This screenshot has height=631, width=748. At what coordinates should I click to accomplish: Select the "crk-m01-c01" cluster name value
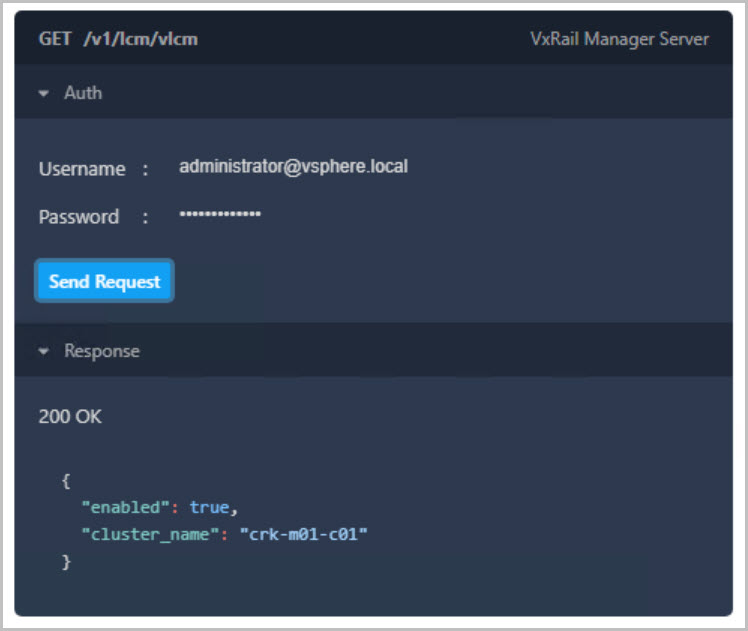(303, 535)
